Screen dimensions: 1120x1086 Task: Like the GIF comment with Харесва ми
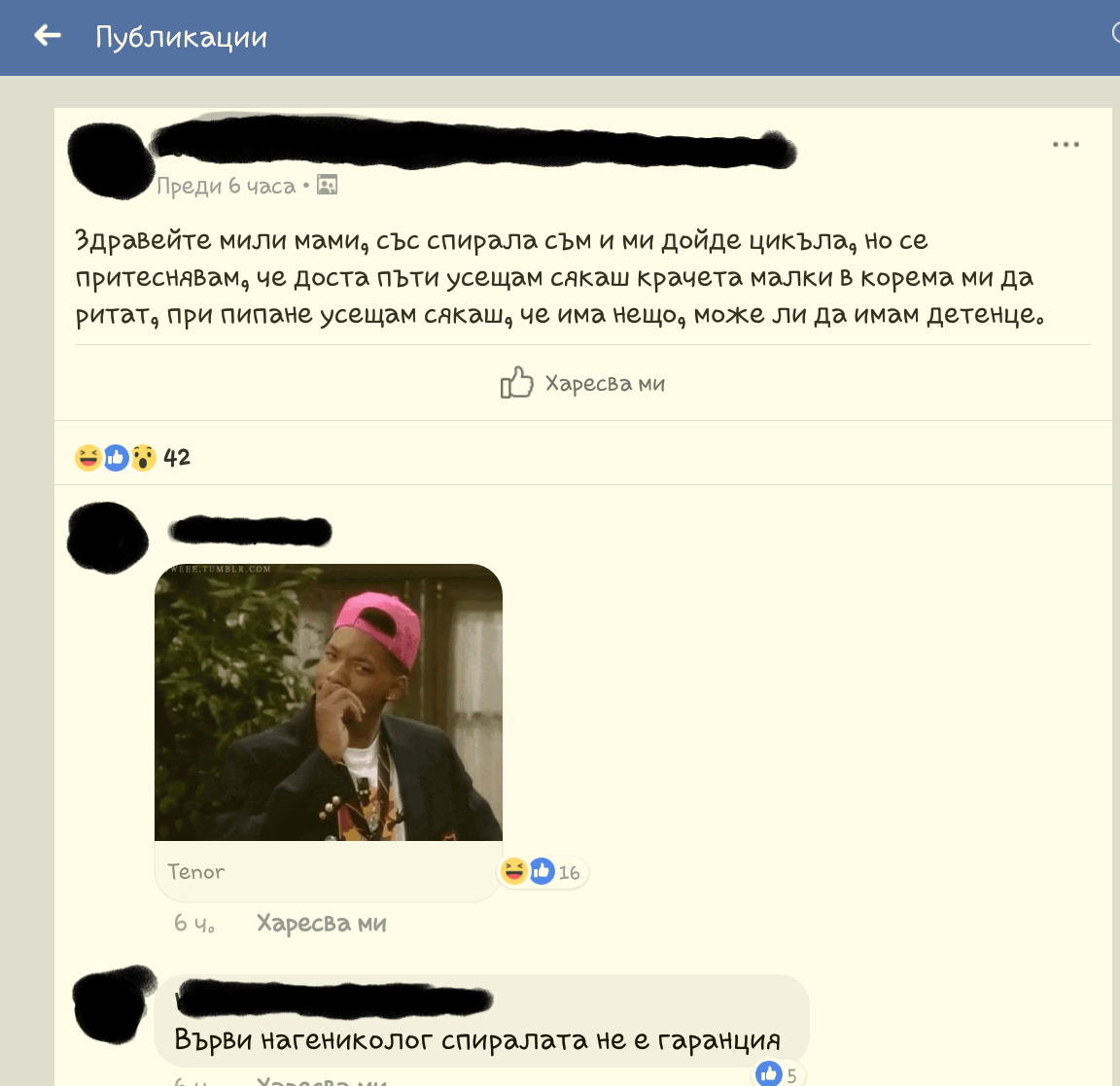(x=322, y=923)
